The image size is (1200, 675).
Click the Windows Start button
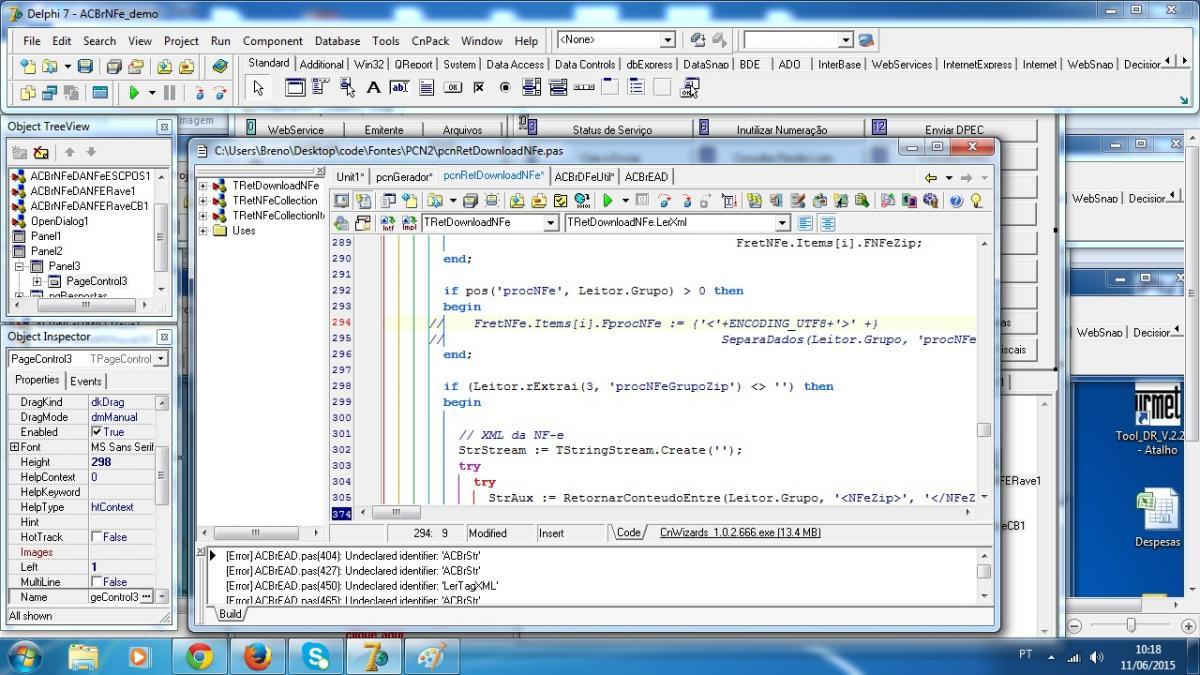pos(25,656)
